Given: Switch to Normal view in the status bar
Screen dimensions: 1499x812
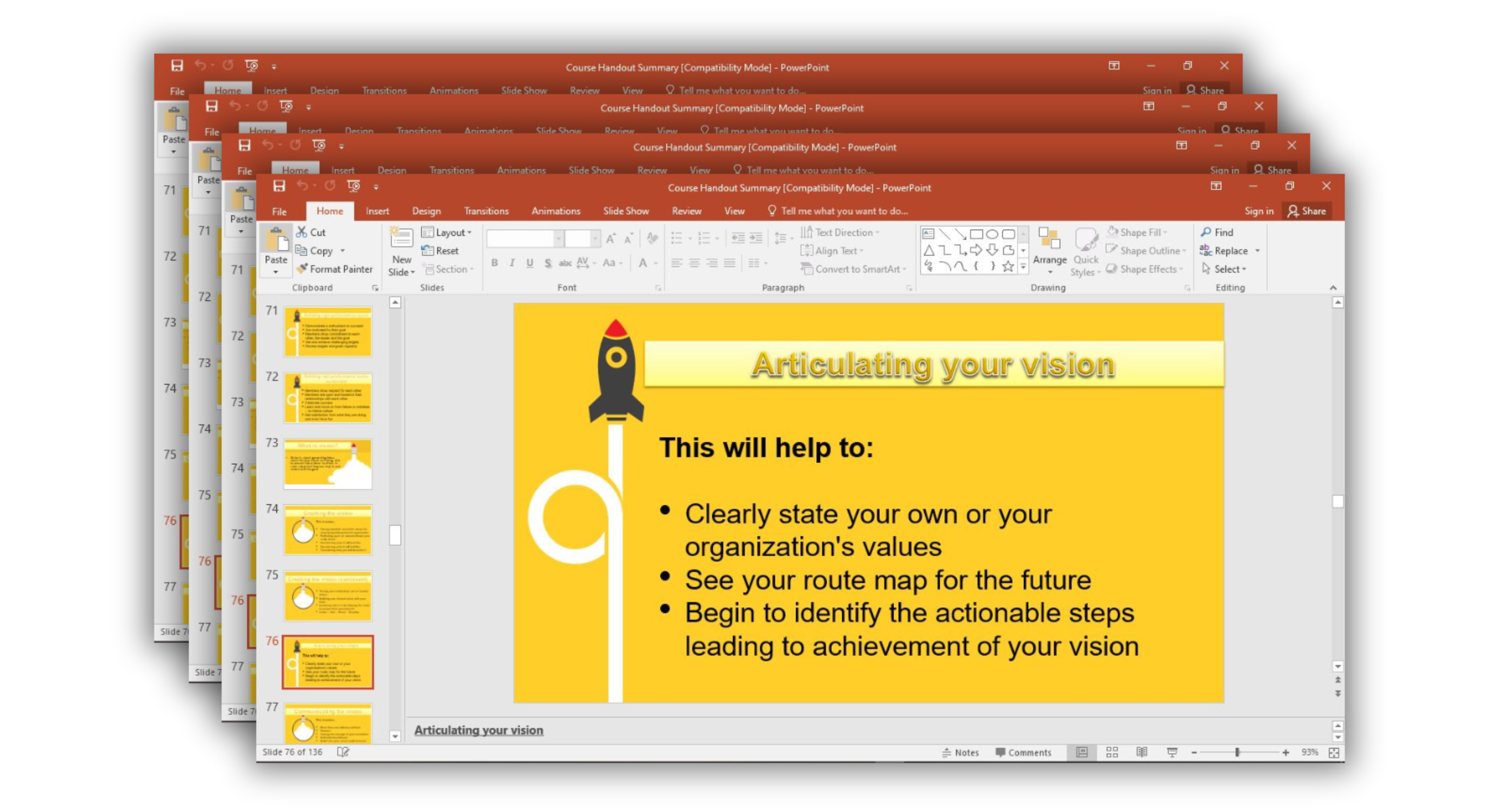Looking at the screenshot, I should (x=1082, y=752).
